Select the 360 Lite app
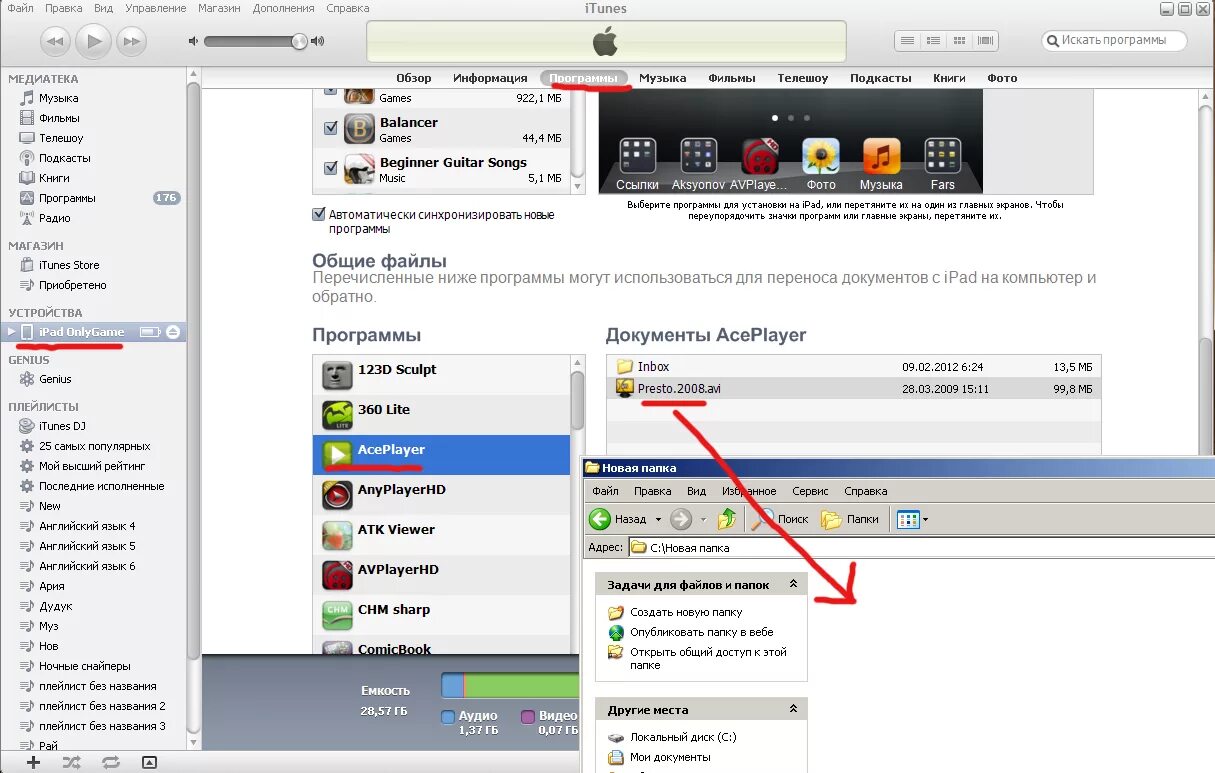The image size is (1215, 773). [x=441, y=415]
